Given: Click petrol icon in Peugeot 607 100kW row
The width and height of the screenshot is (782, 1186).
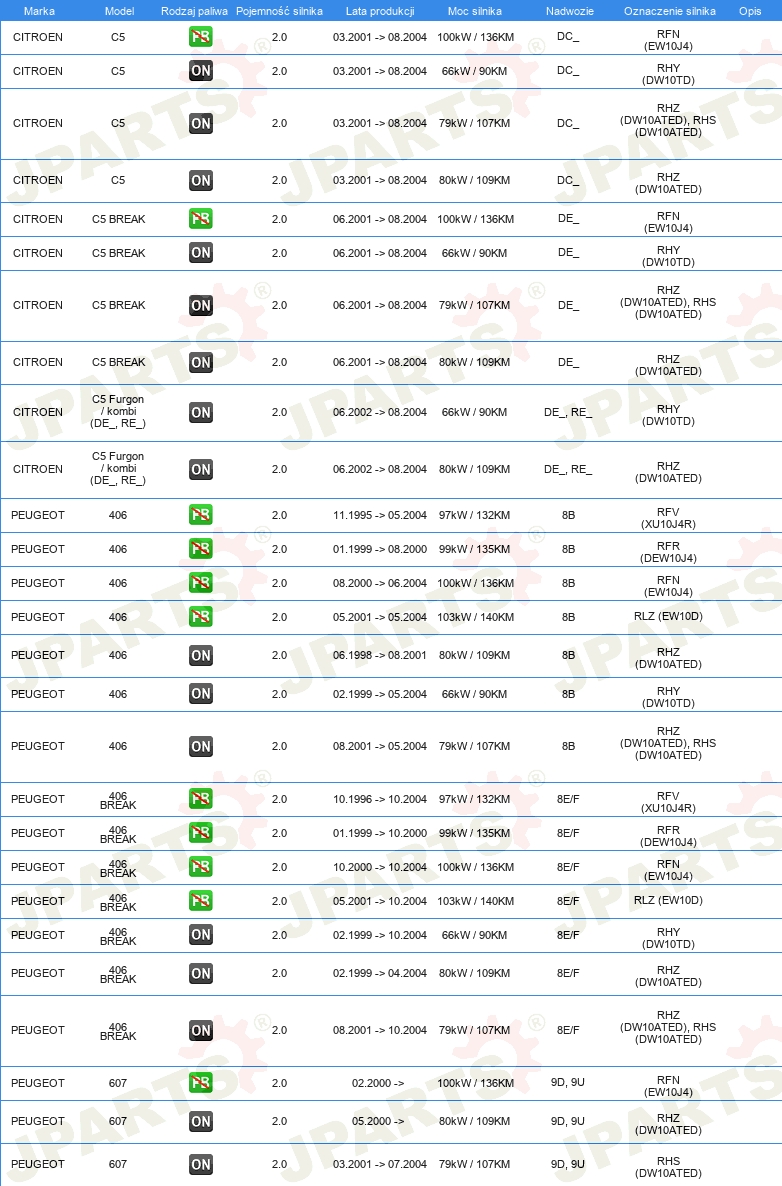Looking at the screenshot, I should point(200,1082).
